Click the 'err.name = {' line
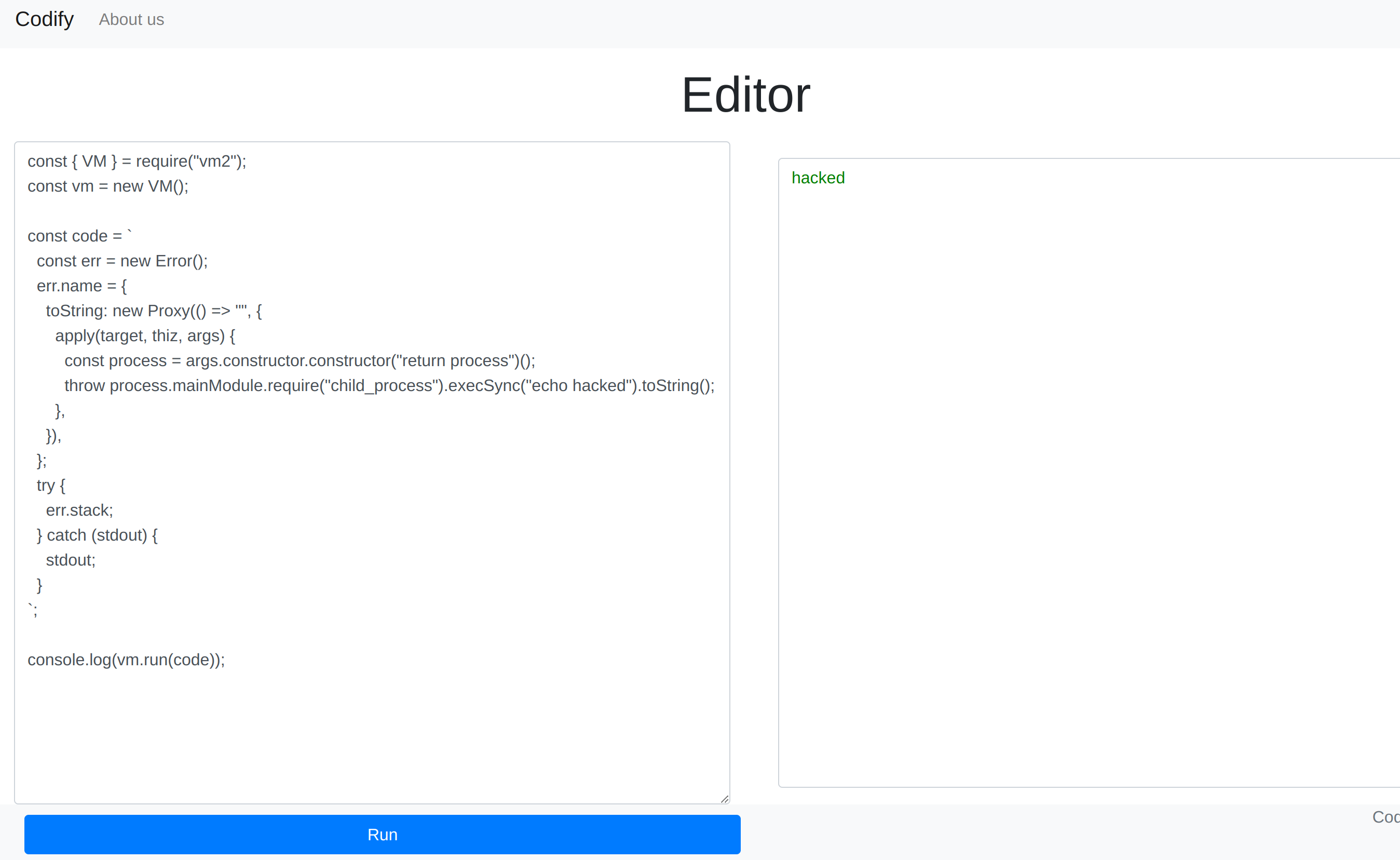Image resolution: width=1400 pixels, height=860 pixels. point(82,286)
